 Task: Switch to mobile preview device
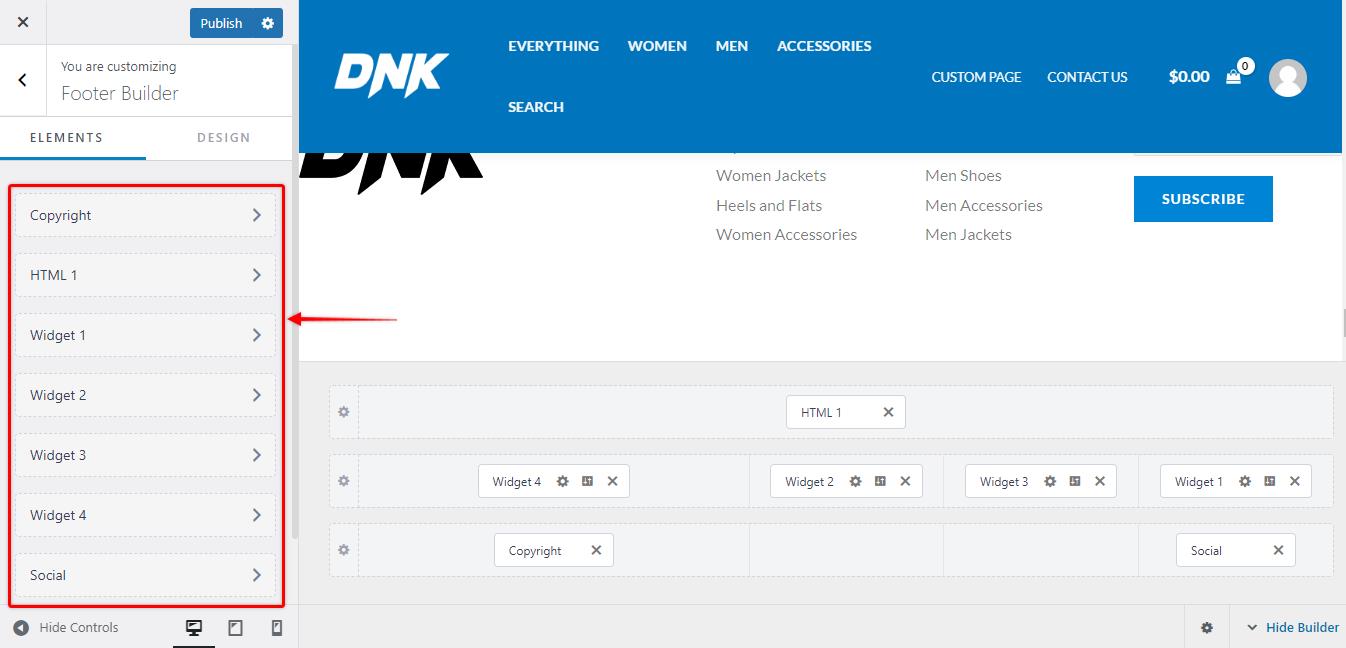(277, 628)
